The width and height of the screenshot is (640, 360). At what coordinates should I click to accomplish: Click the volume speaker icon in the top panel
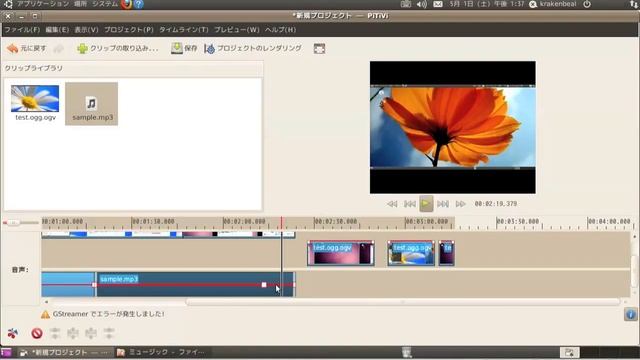422,4
